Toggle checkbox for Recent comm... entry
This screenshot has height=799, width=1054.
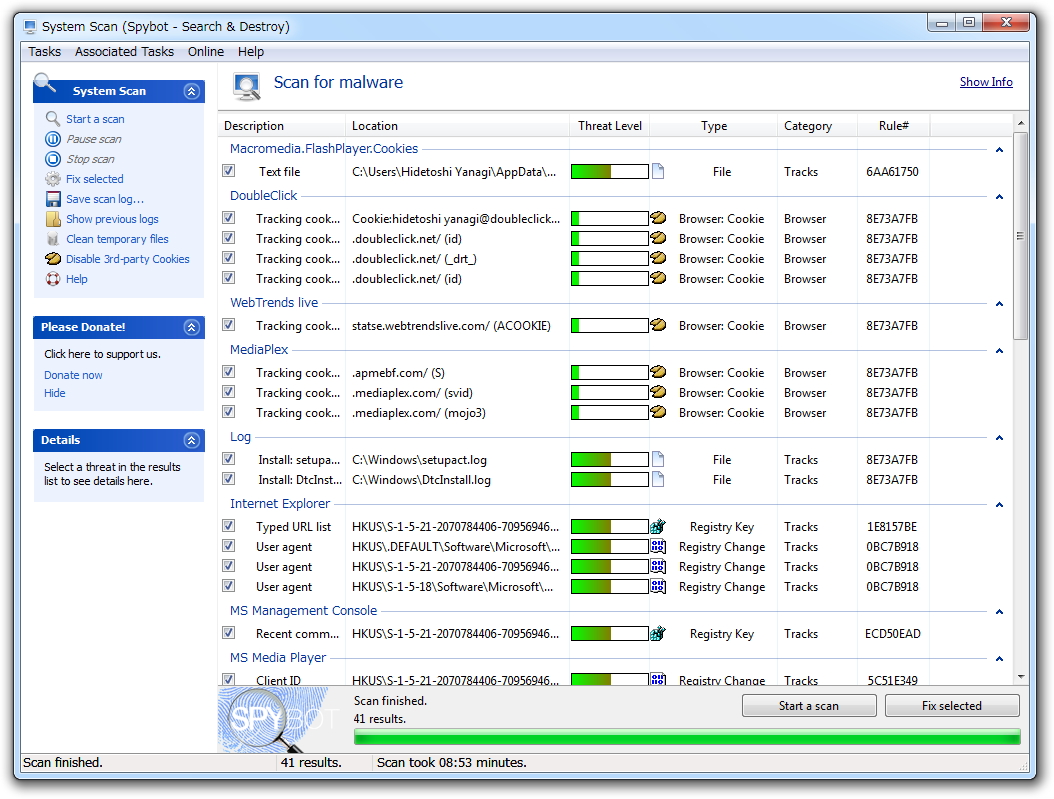(229, 633)
